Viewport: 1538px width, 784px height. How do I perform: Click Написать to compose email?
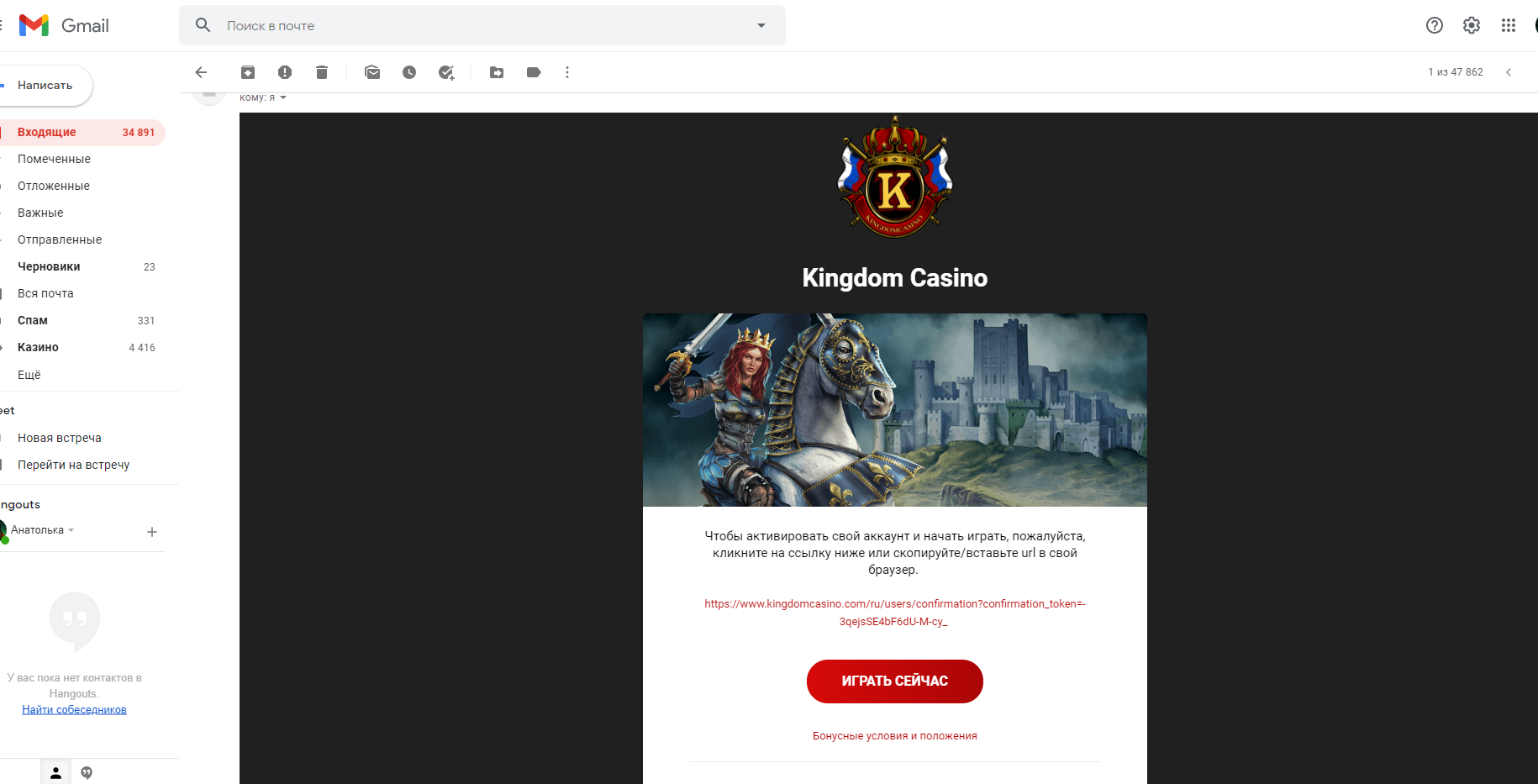tap(45, 85)
